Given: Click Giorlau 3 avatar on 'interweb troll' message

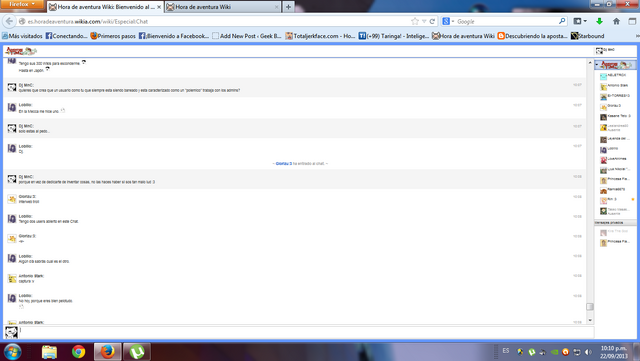Looking at the screenshot, I should pos(12,199).
